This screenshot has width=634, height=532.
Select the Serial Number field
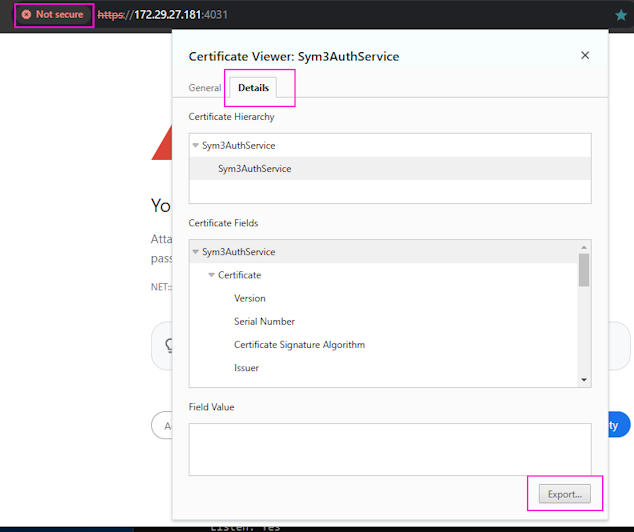point(264,322)
